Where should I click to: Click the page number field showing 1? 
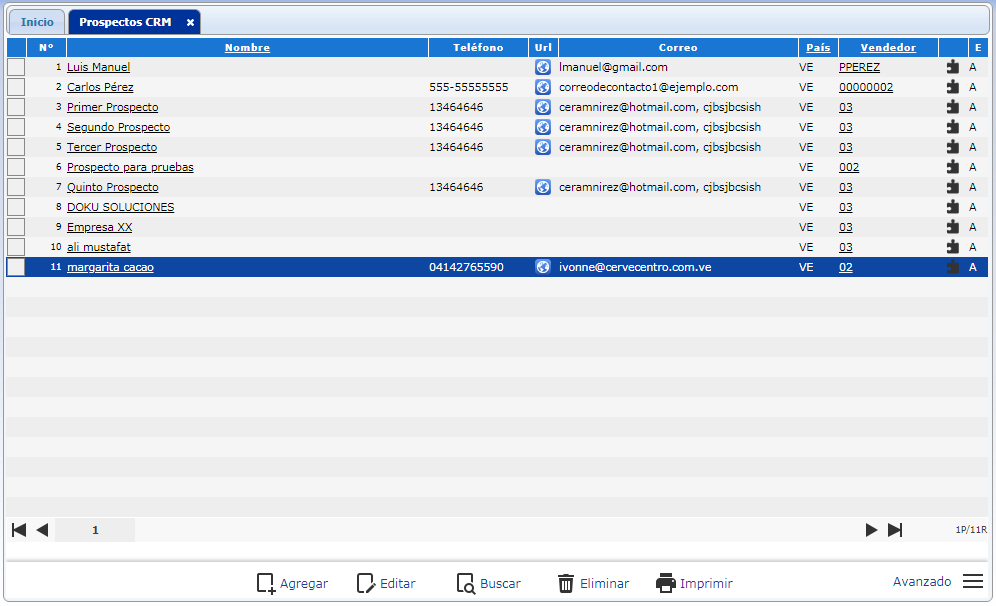tap(95, 530)
